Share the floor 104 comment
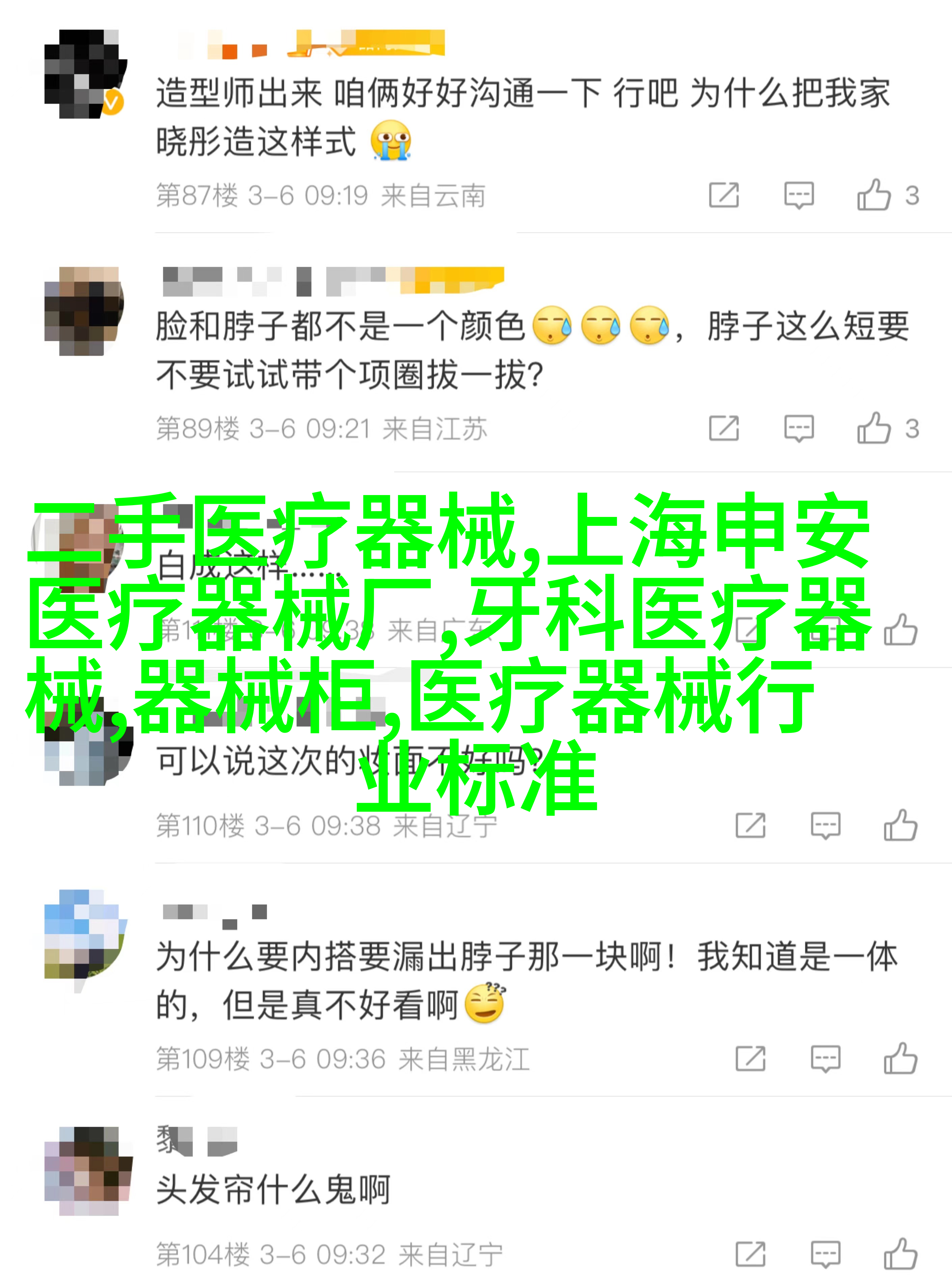 point(750,1254)
